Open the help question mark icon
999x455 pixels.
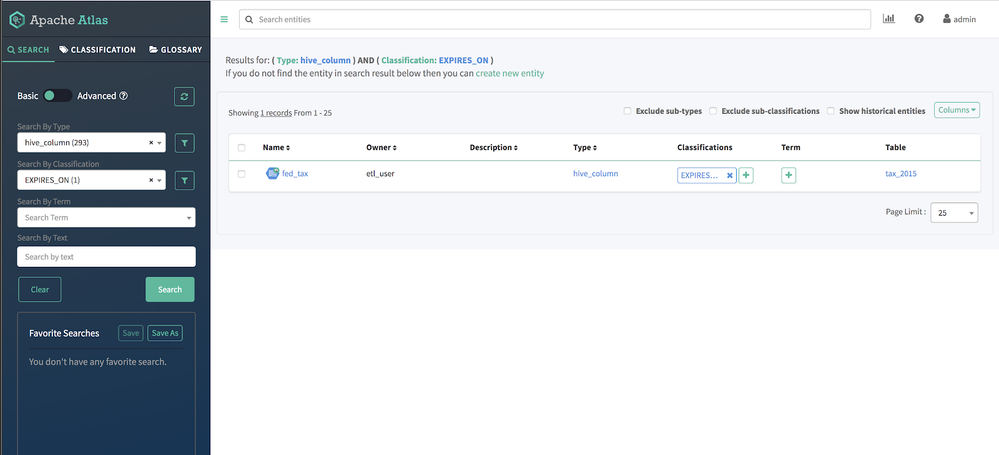pyautogui.click(x=919, y=19)
